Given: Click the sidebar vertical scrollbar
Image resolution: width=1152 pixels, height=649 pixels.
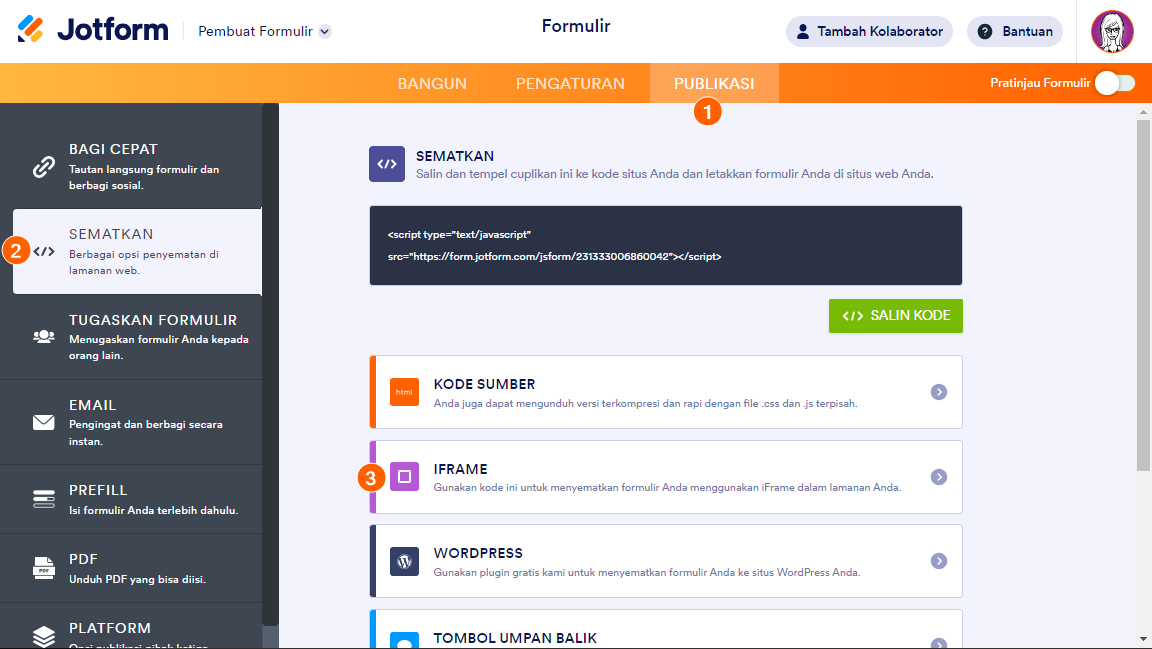Looking at the screenshot, I should tap(270, 365).
